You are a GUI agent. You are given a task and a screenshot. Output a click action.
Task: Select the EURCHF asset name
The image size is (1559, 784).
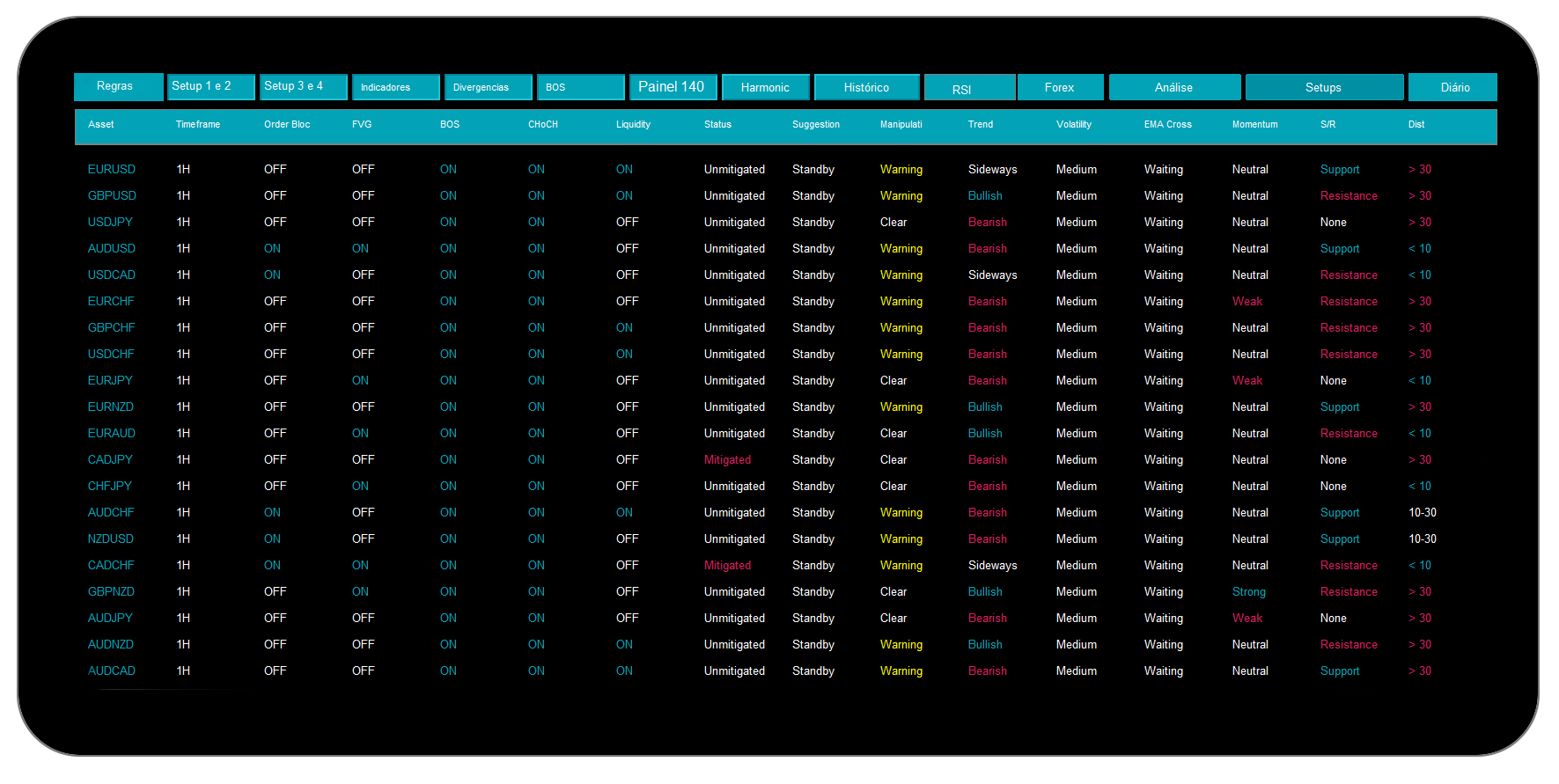pyautogui.click(x=111, y=302)
